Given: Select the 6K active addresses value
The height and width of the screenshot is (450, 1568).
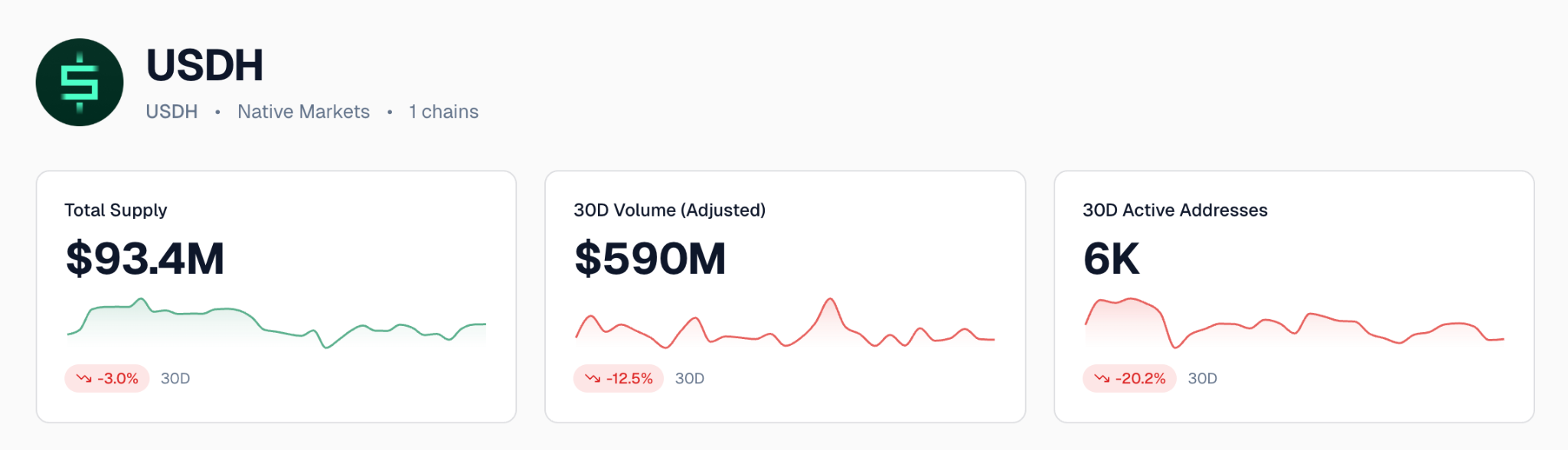Looking at the screenshot, I should pyautogui.click(x=1111, y=259).
